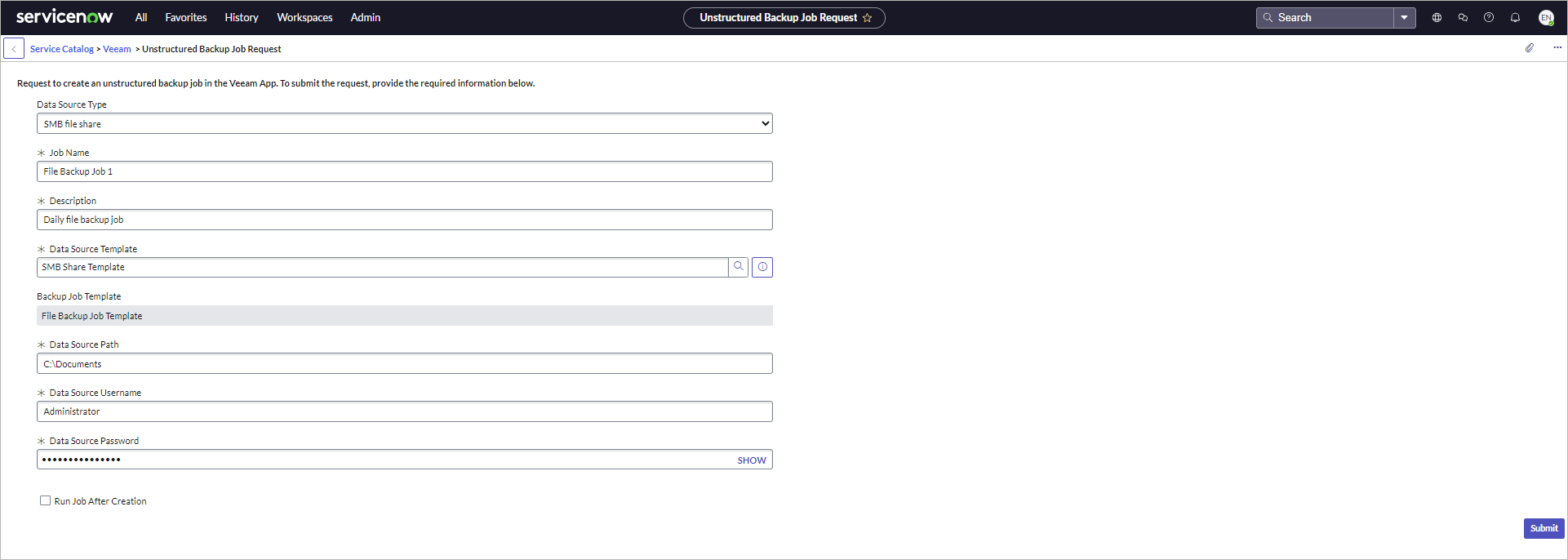Open the help question mark icon

click(1489, 17)
